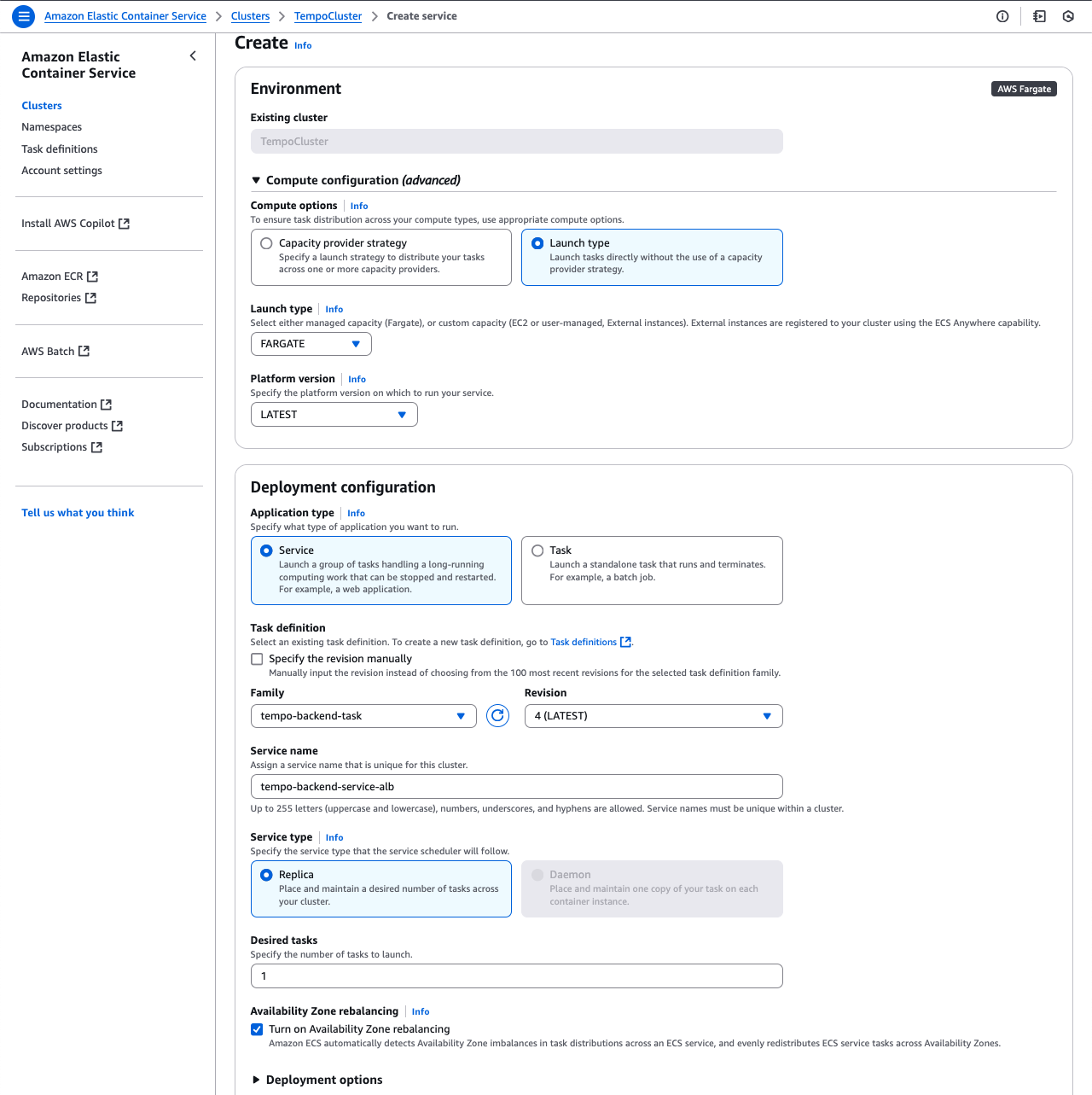
Task: Click Info link next to Application type
Action: click(357, 513)
